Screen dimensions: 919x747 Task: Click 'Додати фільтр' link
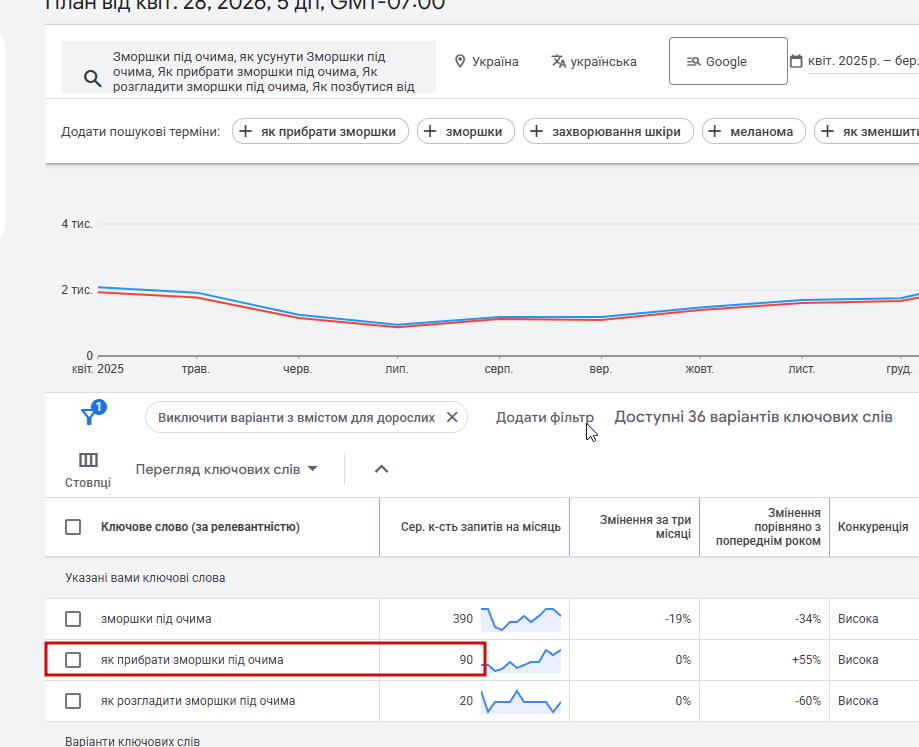click(544, 417)
